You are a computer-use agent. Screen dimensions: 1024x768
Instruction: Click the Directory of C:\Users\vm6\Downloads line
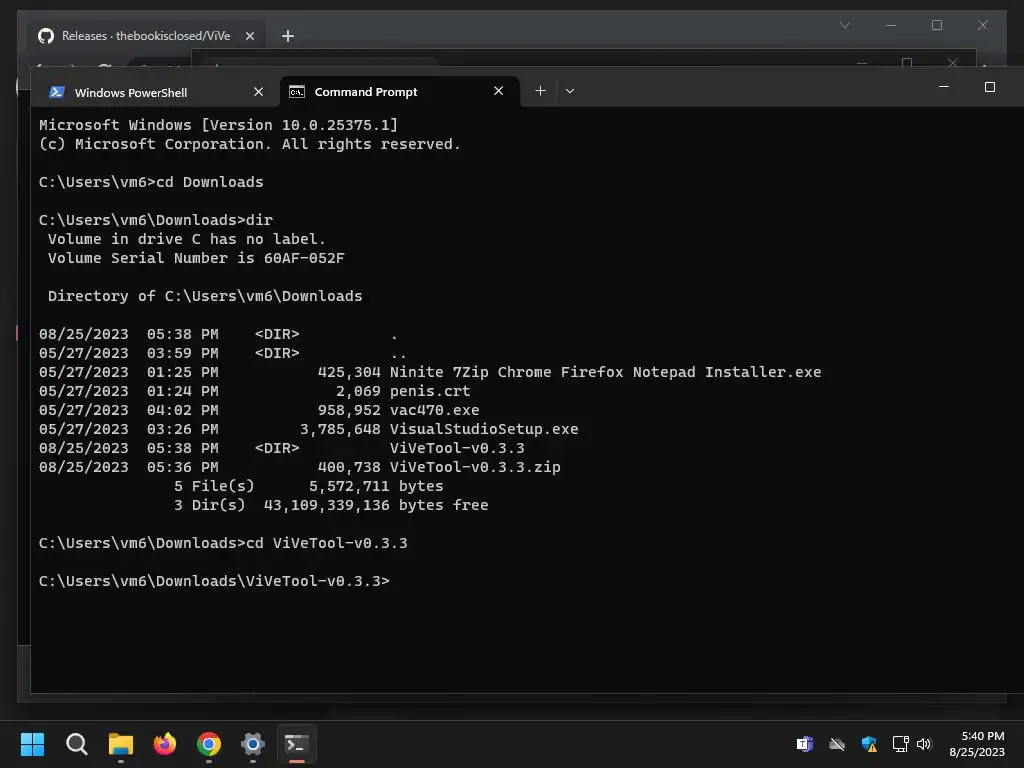click(205, 296)
